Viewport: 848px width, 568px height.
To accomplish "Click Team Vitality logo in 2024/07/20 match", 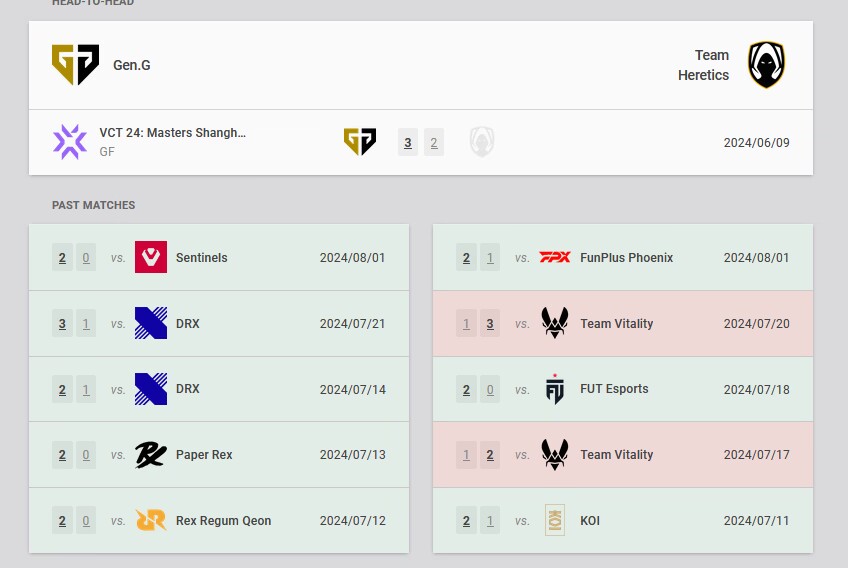I will [x=555, y=323].
